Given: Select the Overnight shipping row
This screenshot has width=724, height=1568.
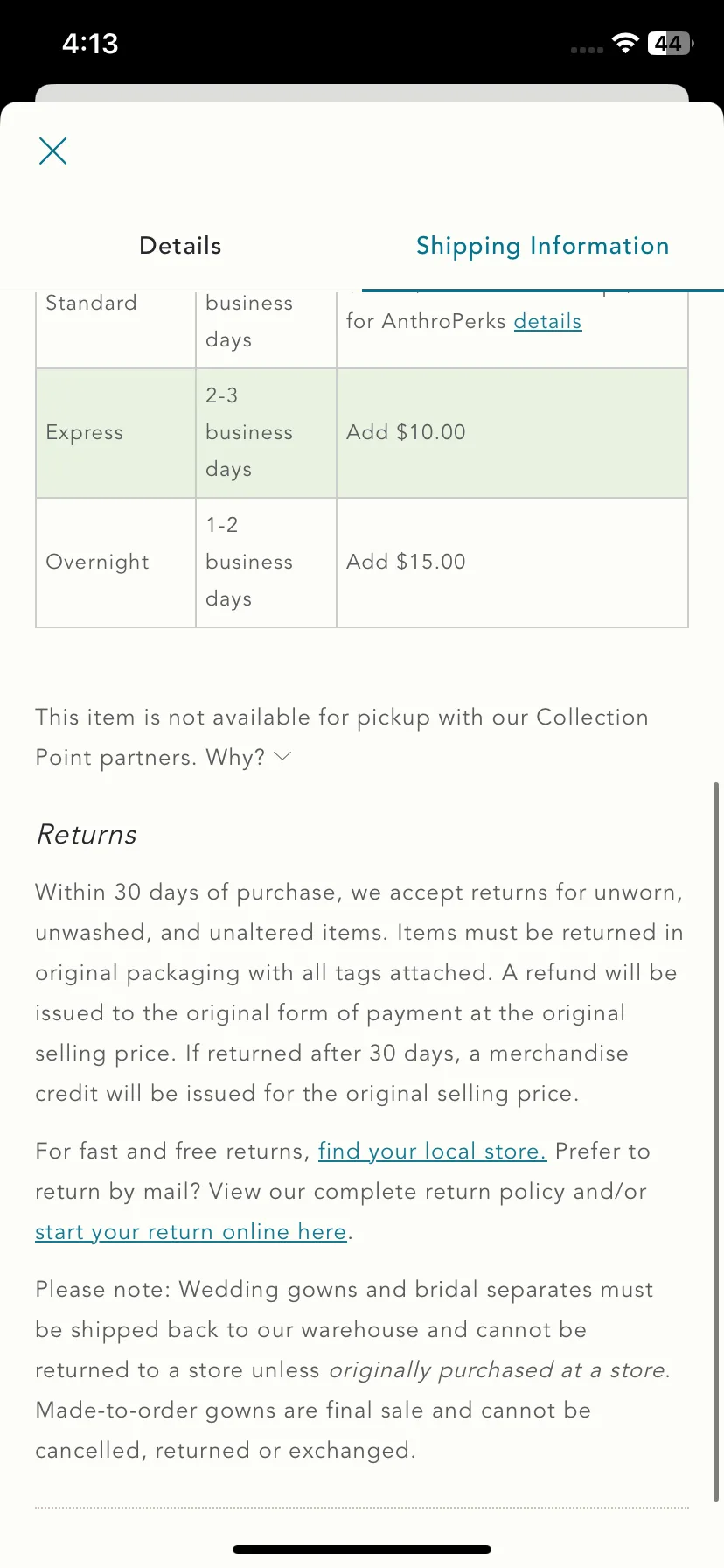Looking at the screenshot, I should 362,563.
